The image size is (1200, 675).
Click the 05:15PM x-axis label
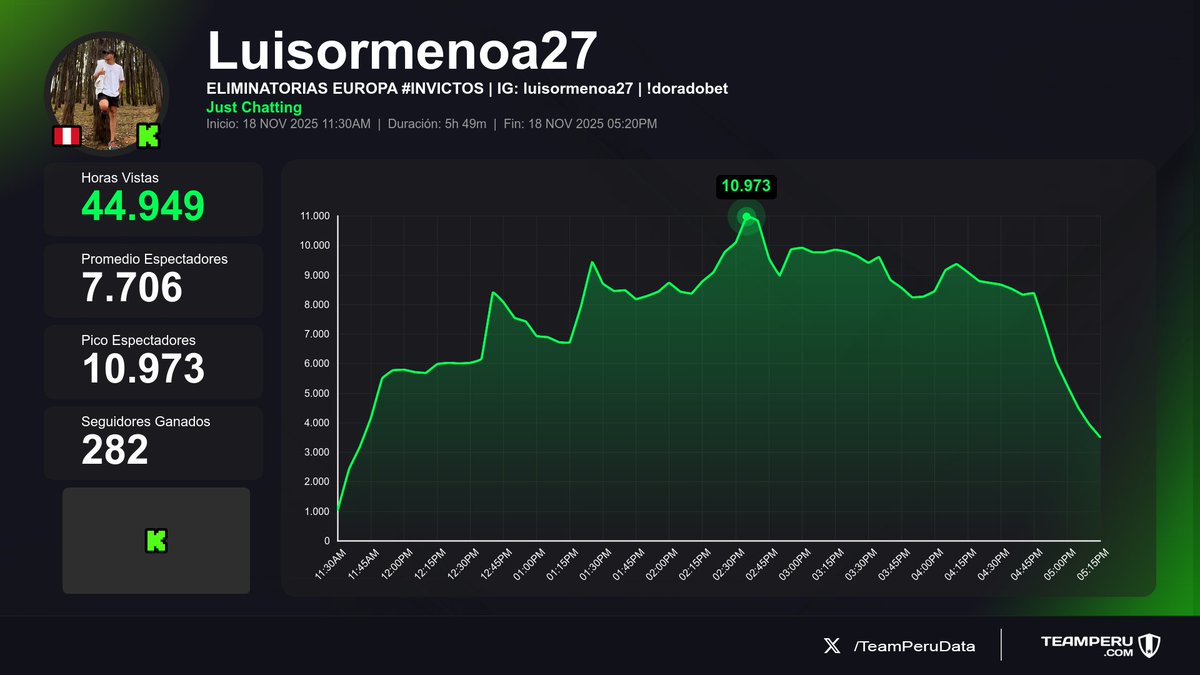(x=1094, y=563)
